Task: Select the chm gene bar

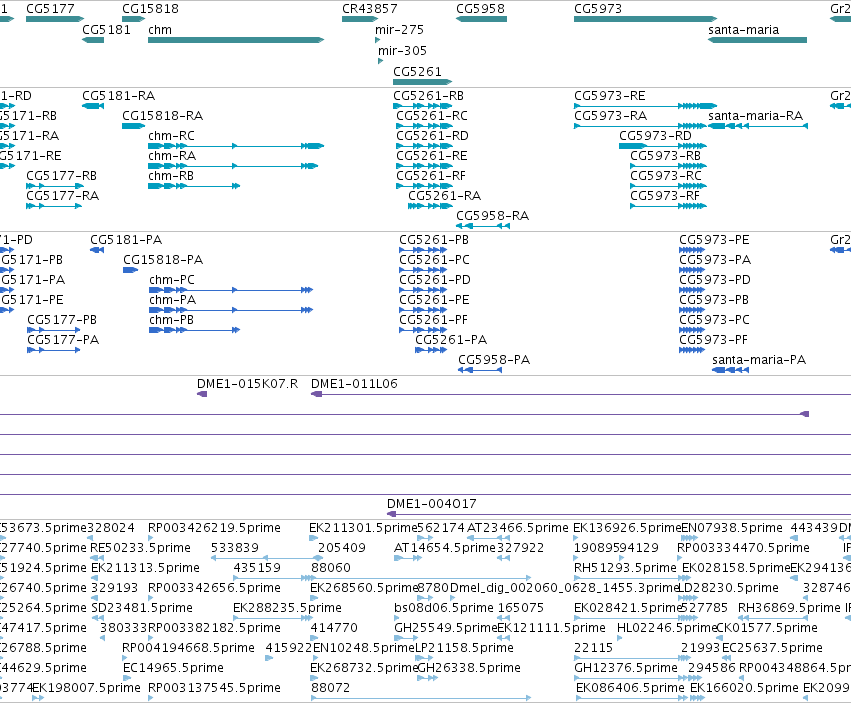Action: (236, 40)
